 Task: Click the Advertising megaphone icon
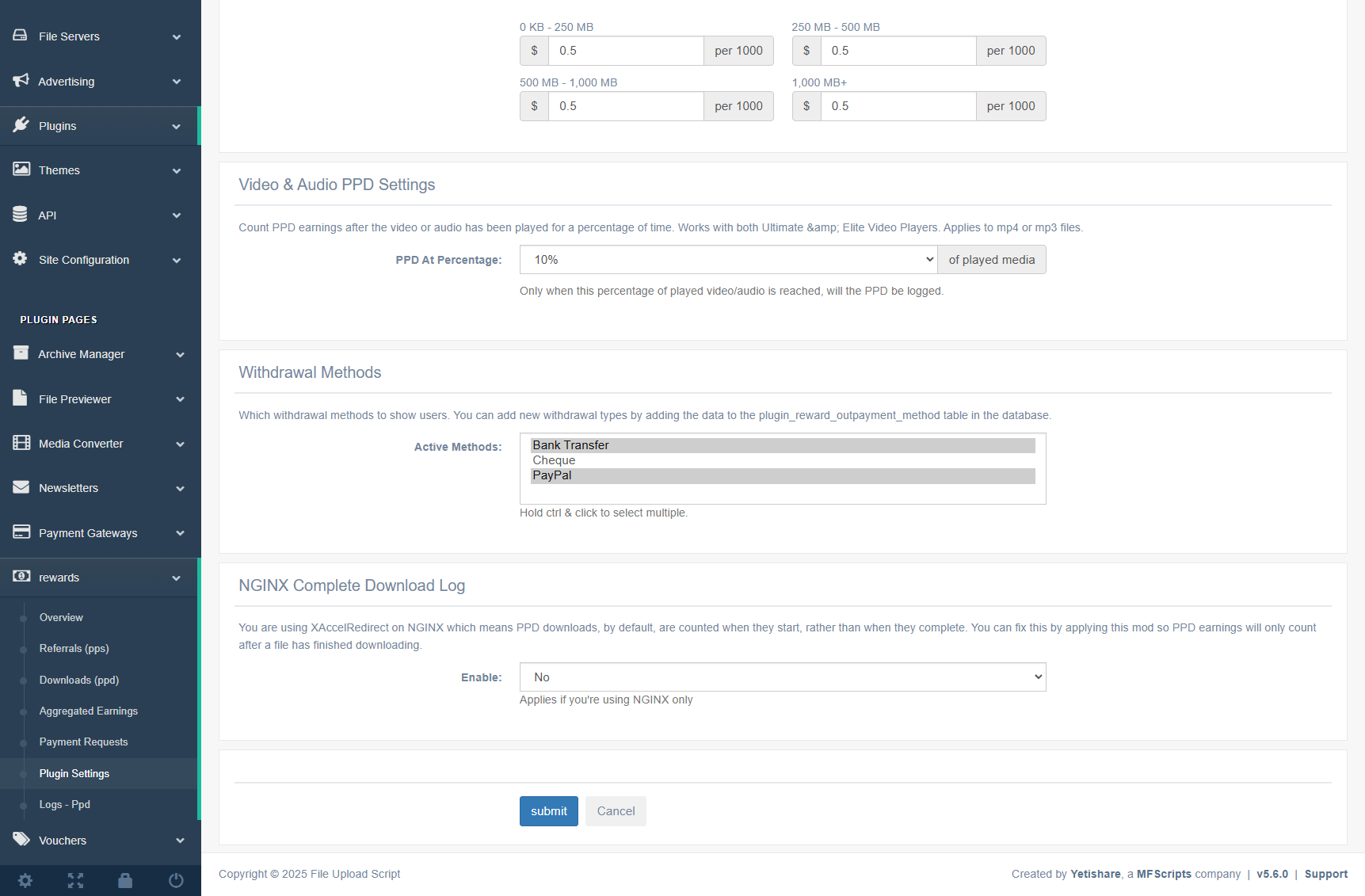(21, 81)
